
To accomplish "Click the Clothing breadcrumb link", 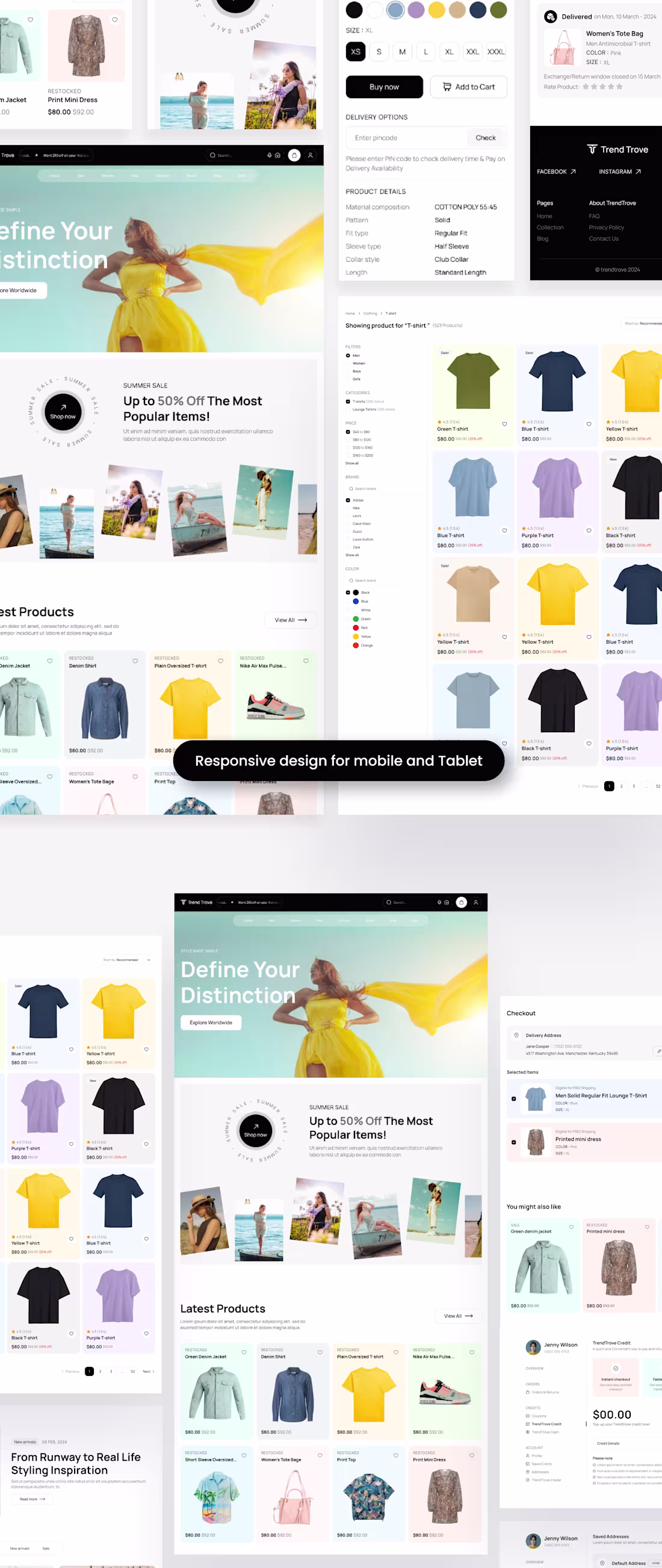I will click(x=370, y=314).
